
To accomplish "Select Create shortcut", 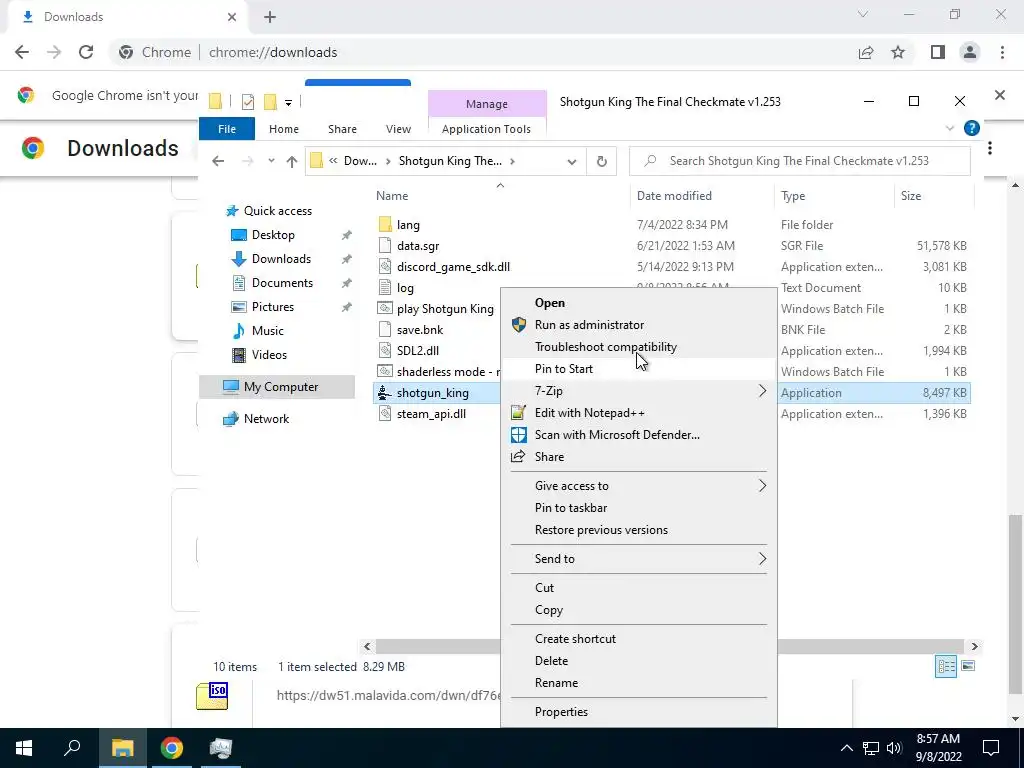I will [639, 639].
